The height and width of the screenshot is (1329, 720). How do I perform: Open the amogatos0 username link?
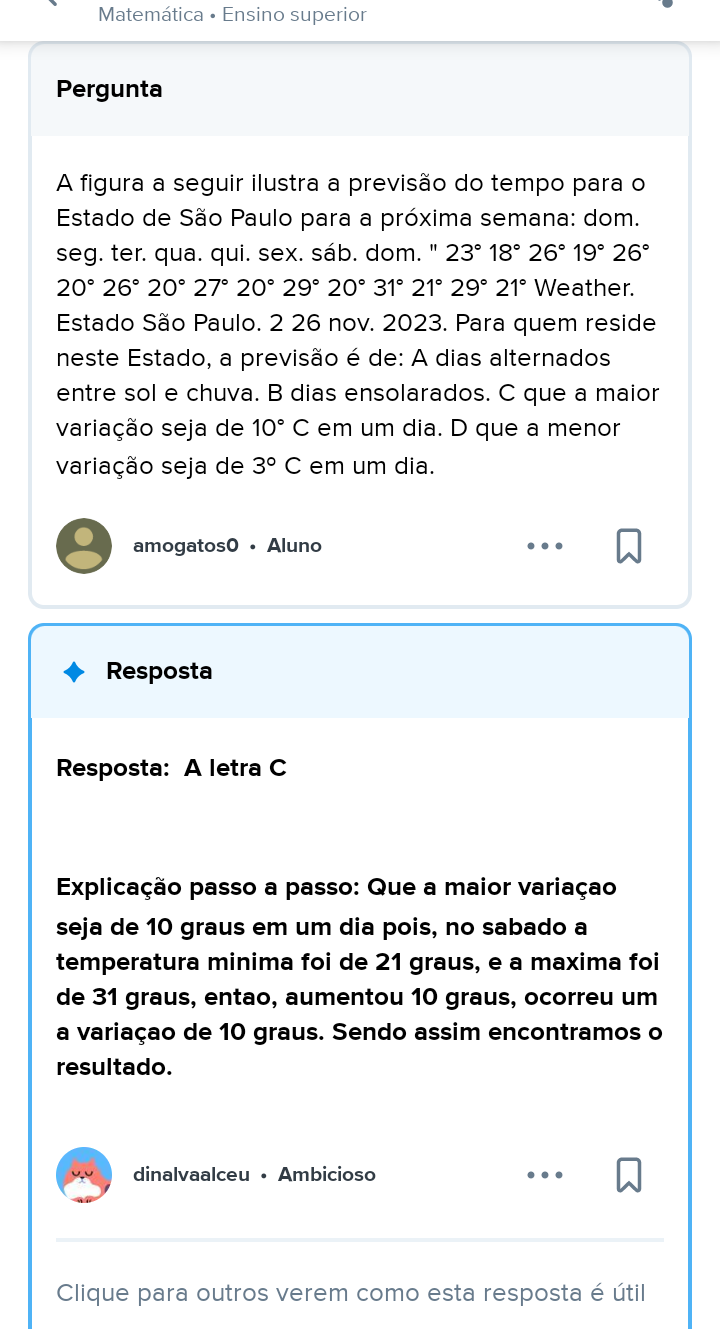coord(185,546)
